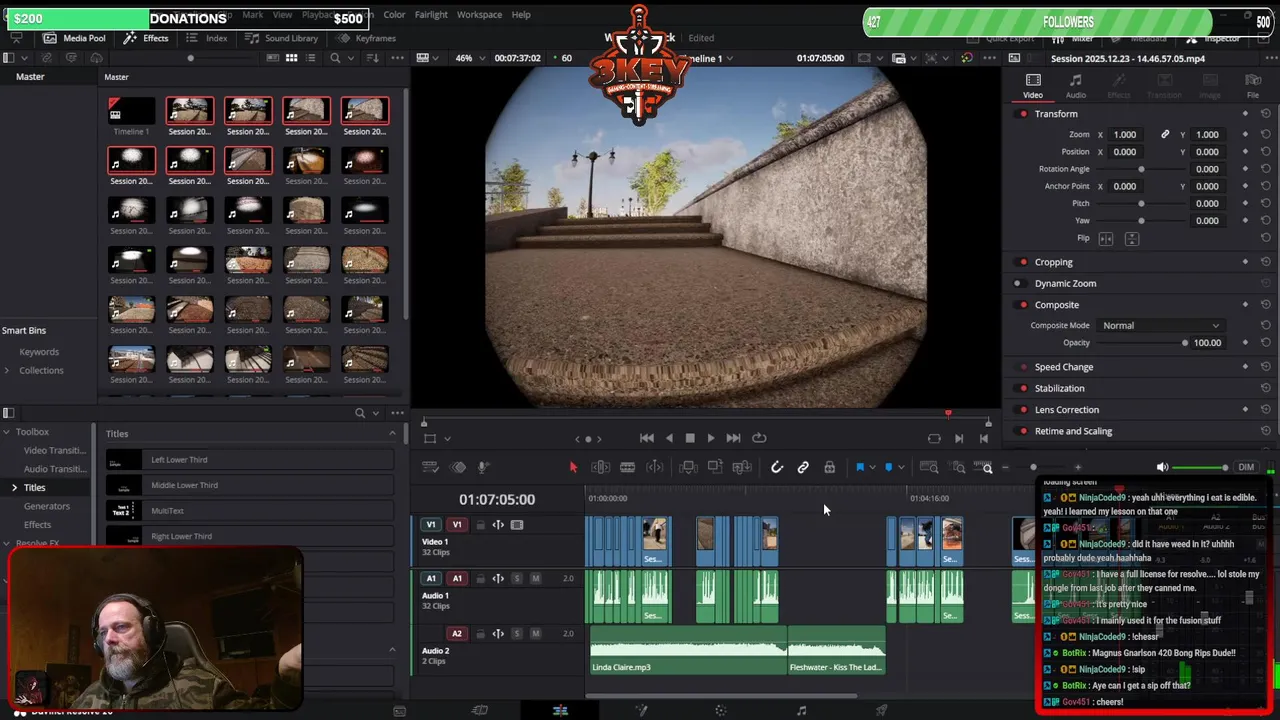Click the Loop playback icon
1280x720 pixels.
click(759, 438)
